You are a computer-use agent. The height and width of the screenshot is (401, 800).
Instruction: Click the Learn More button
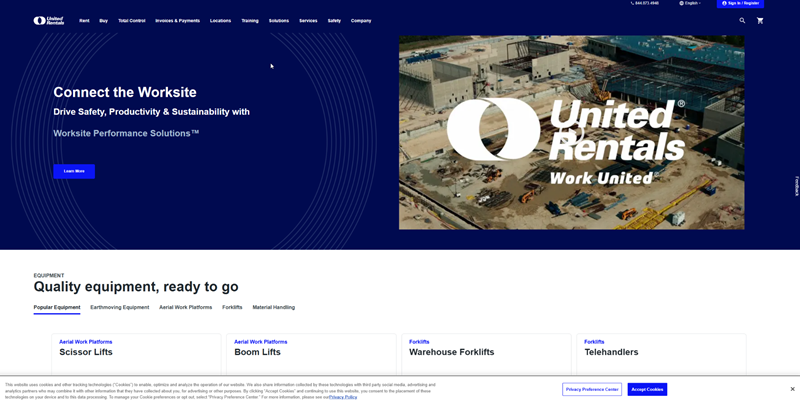point(74,171)
